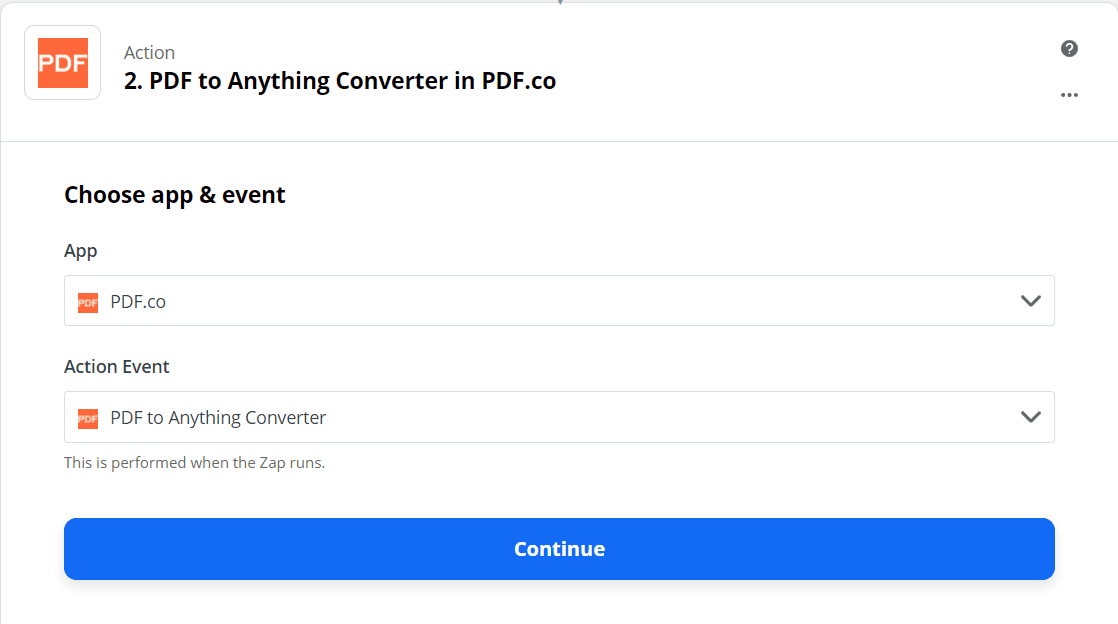The height and width of the screenshot is (624, 1118).
Task: Click the PDF.co icon in the Action Event field
Action: tap(87, 417)
